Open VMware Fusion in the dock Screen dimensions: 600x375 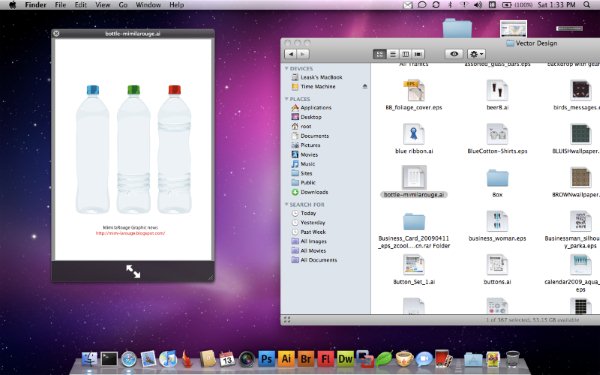tap(365, 359)
